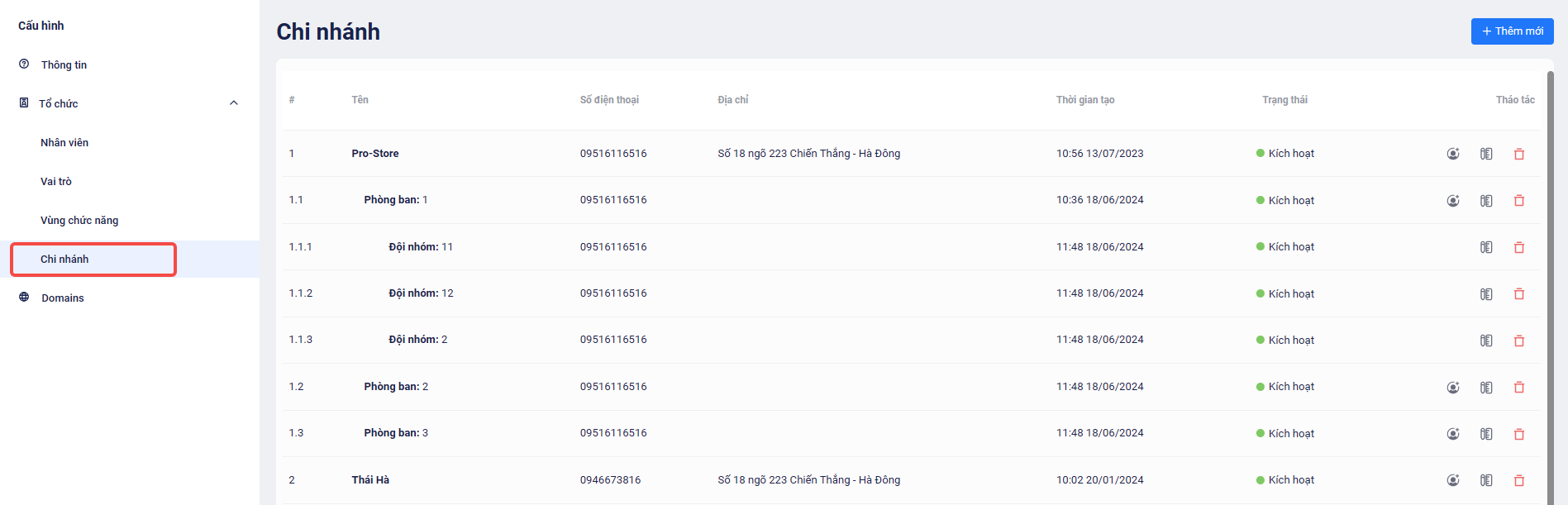The width and height of the screenshot is (1568, 505).
Task: Click the pencil-ruler edit icon for Pro-Store
Action: [1485, 154]
